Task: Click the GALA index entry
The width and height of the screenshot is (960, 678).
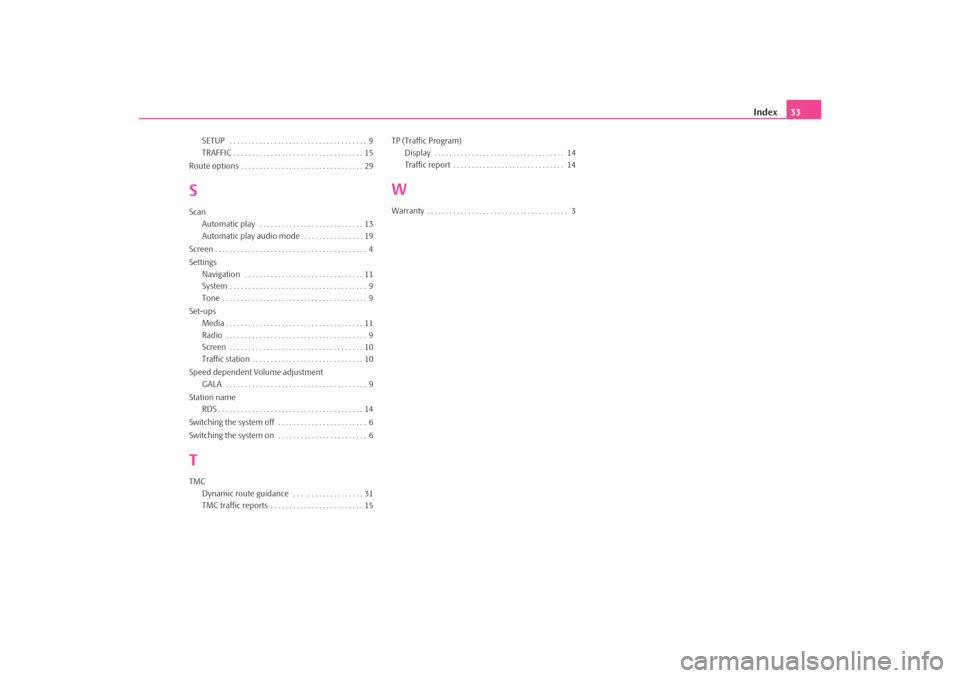Action: pos(211,385)
